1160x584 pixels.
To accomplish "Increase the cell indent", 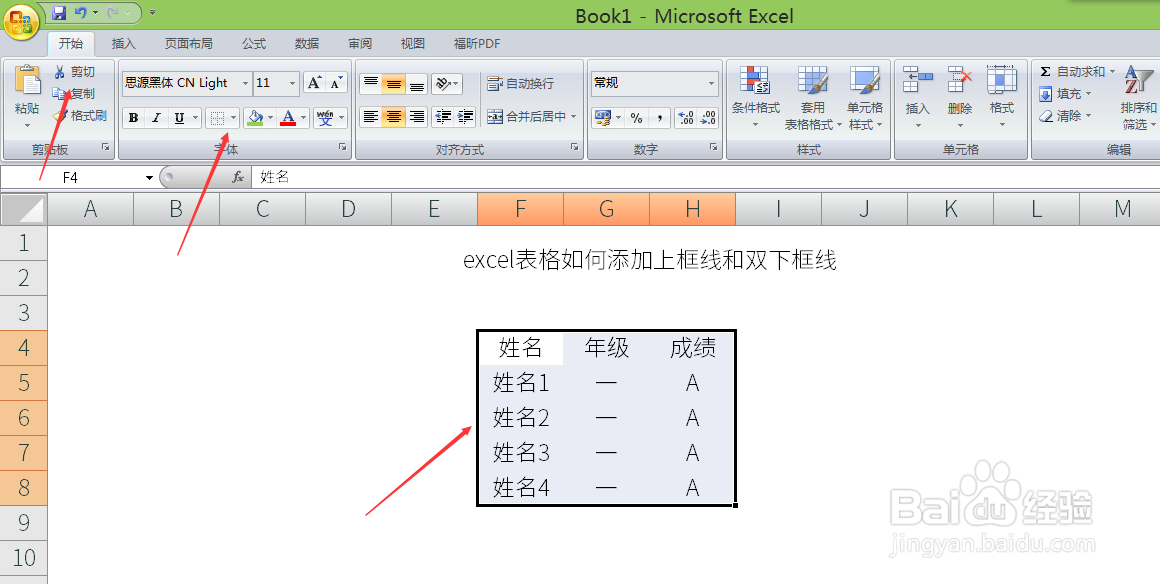I will pos(465,117).
